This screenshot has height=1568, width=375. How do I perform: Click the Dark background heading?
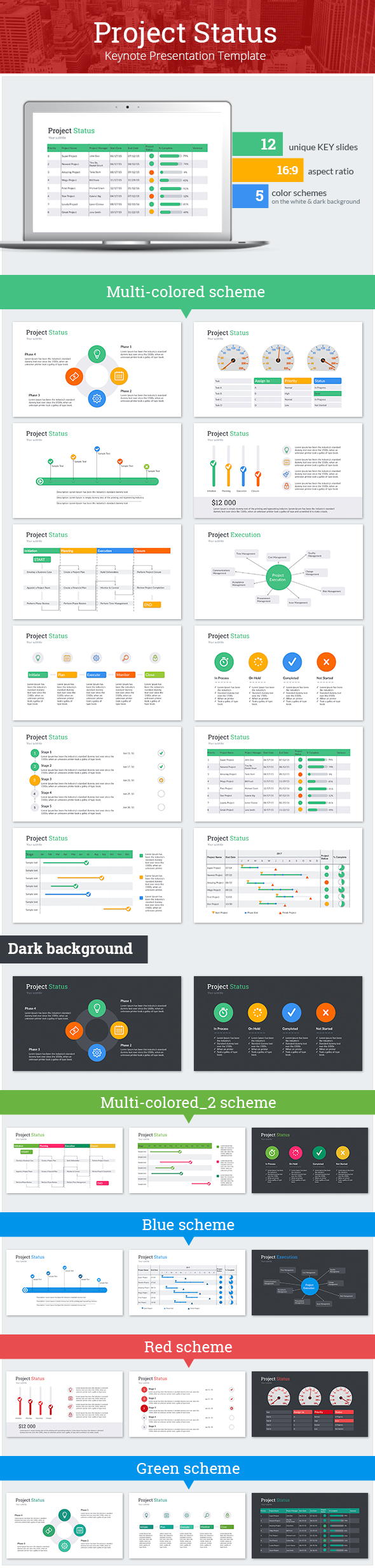[x=74, y=949]
